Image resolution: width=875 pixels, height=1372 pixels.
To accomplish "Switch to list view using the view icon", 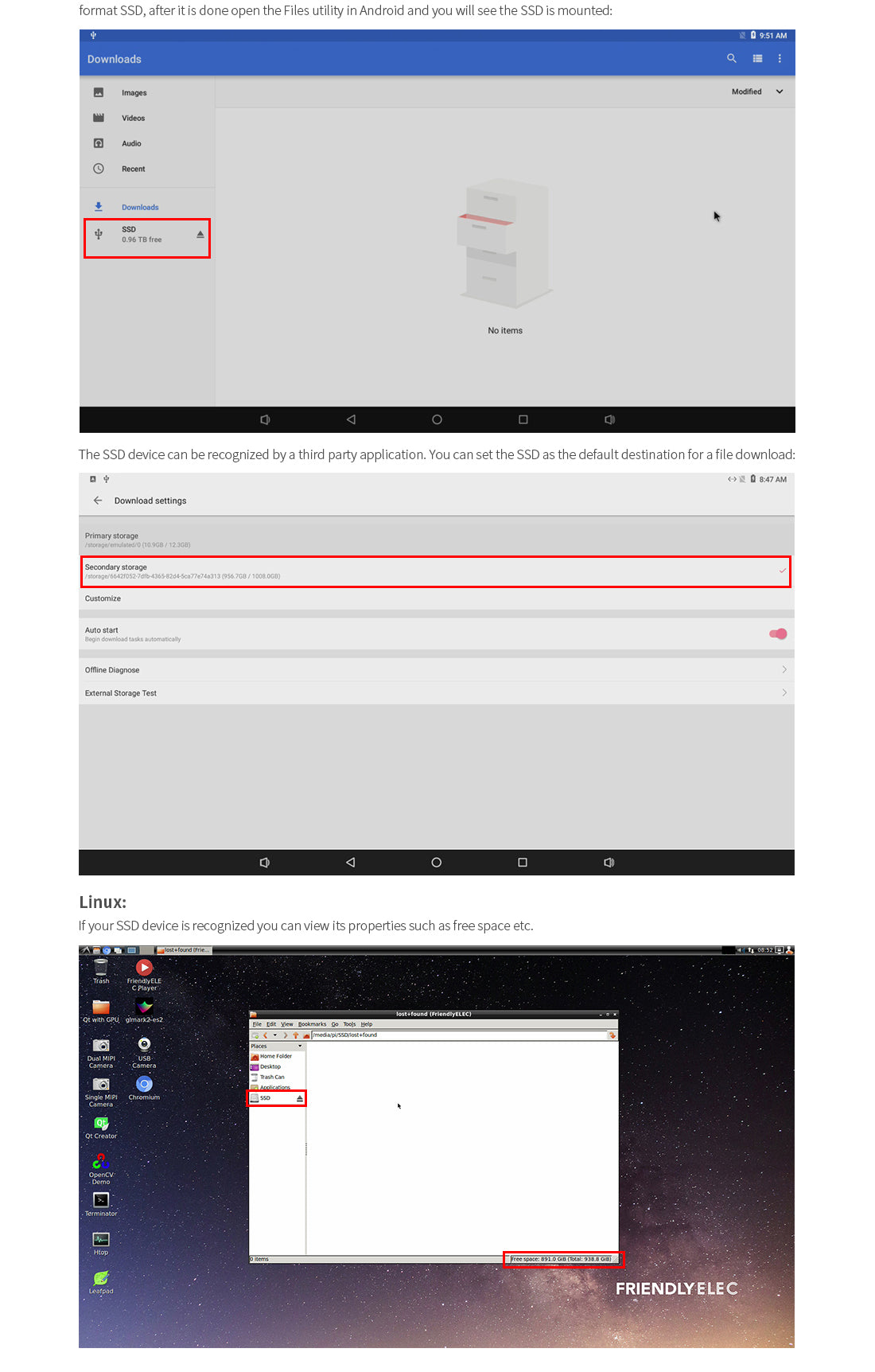I will (x=757, y=58).
